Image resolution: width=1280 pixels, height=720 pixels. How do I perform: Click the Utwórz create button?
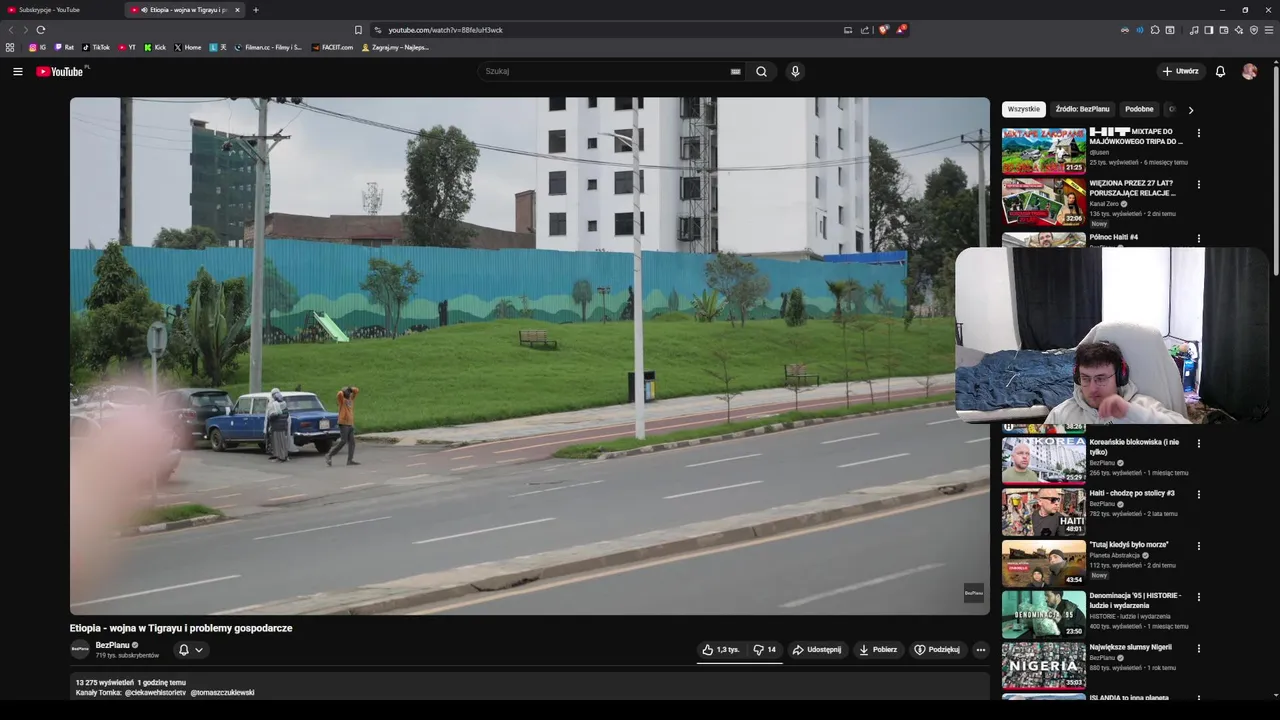(x=1180, y=72)
